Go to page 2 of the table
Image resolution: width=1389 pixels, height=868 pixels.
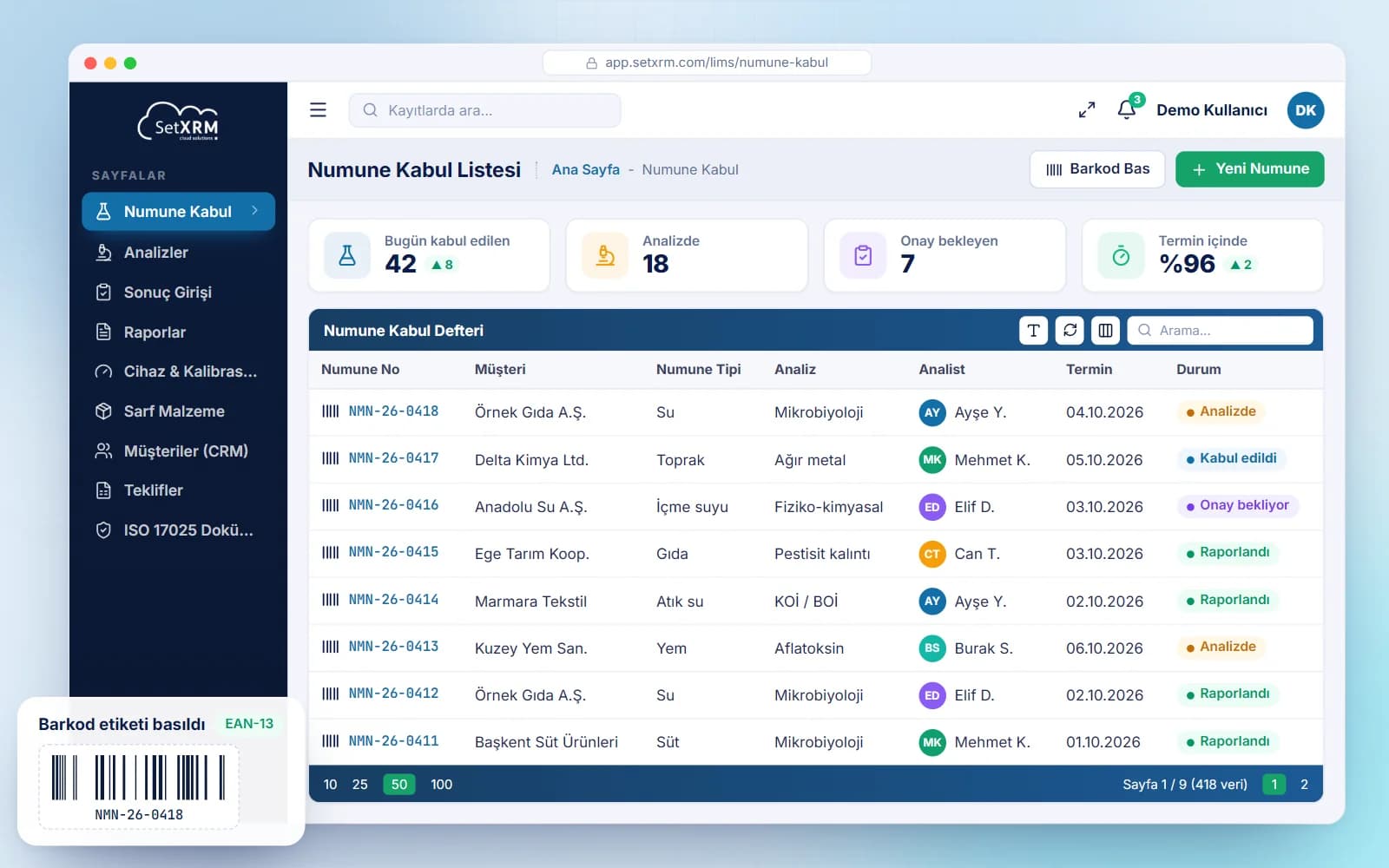pyautogui.click(x=1304, y=785)
